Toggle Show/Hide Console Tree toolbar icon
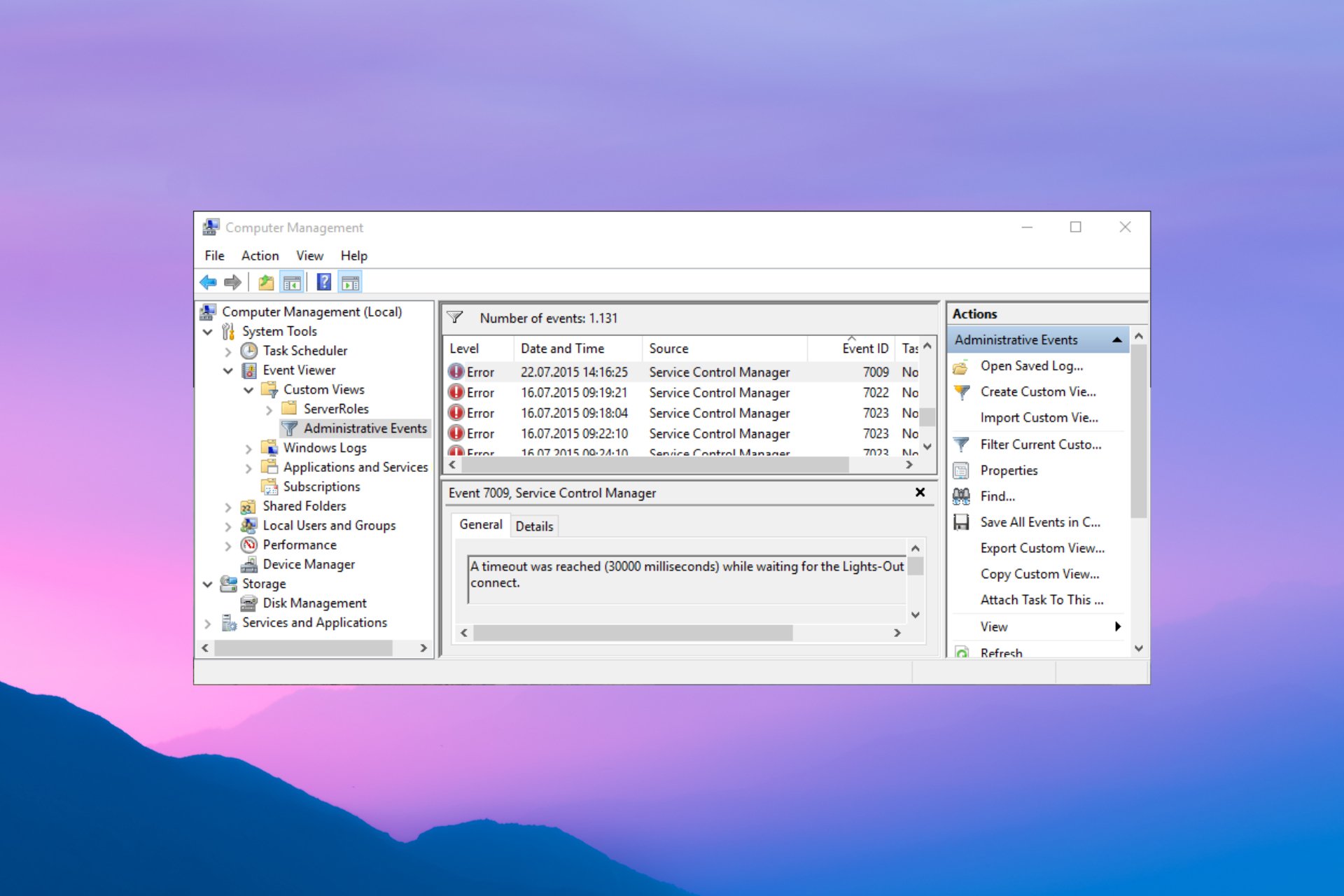This screenshot has height=896, width=1344. 292,282
